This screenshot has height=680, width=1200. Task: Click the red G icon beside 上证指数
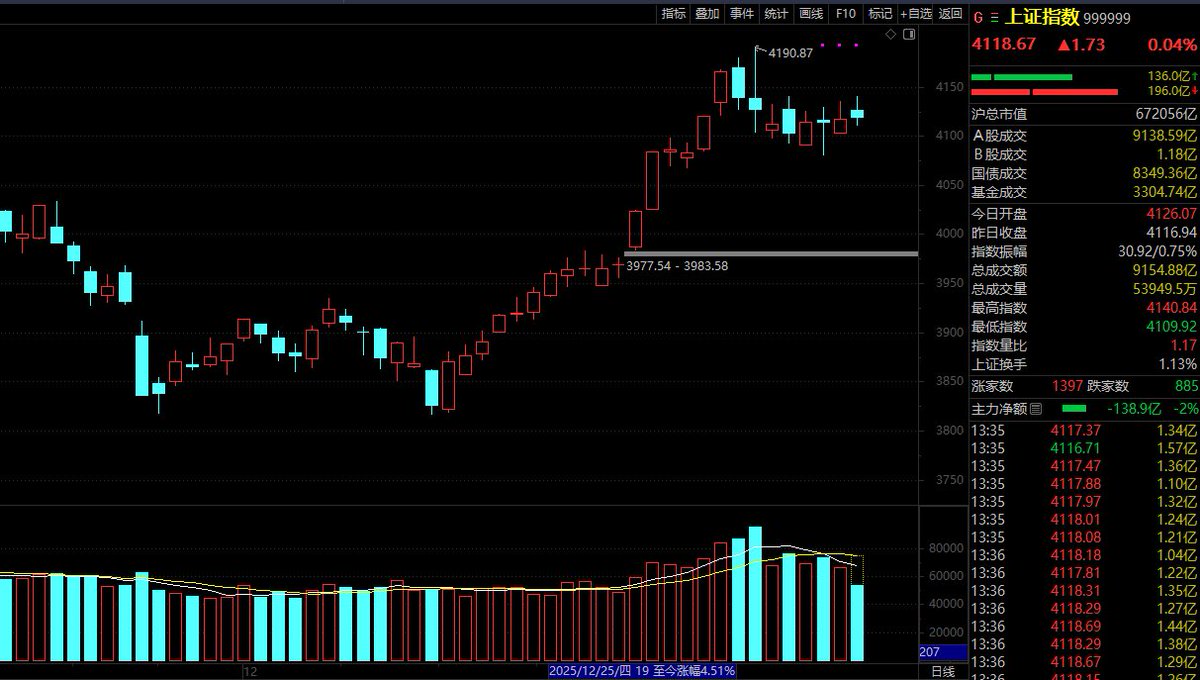click(x=979, y=17)
